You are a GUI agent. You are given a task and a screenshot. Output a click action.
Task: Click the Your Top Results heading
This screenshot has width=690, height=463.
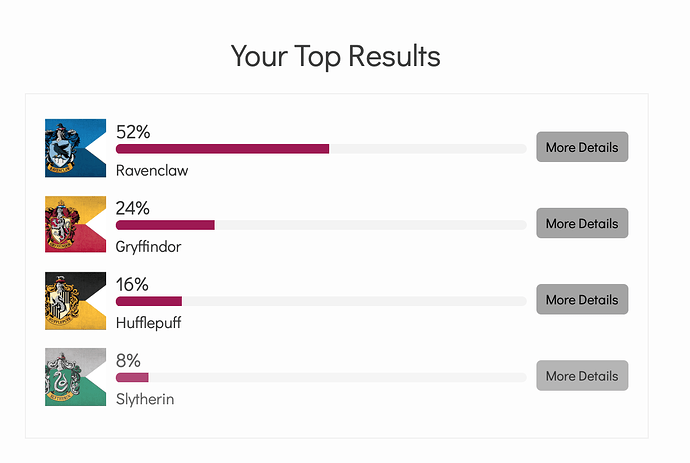click(x=336, y=56)
